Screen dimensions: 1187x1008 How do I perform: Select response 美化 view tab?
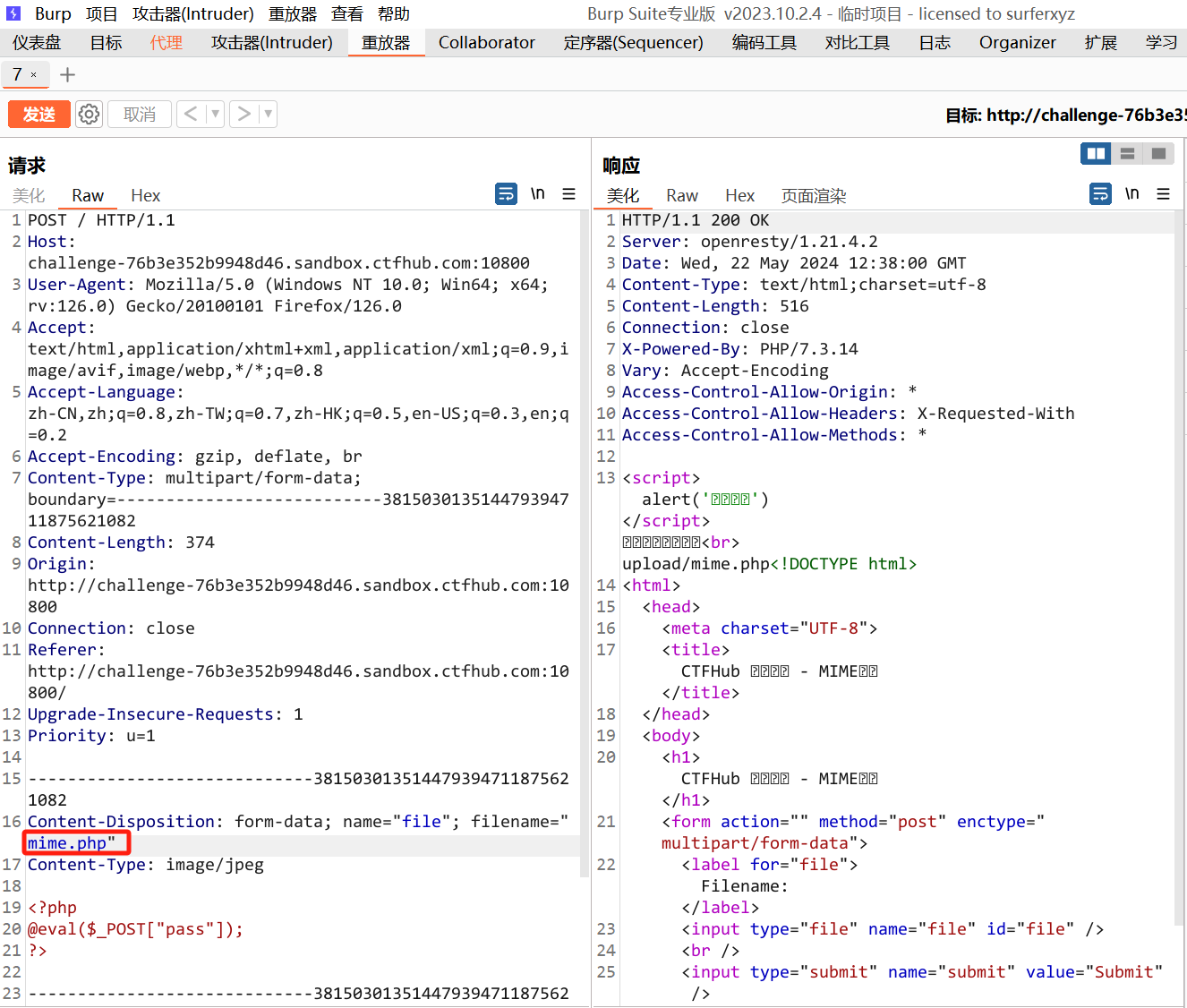click(623, 195)
